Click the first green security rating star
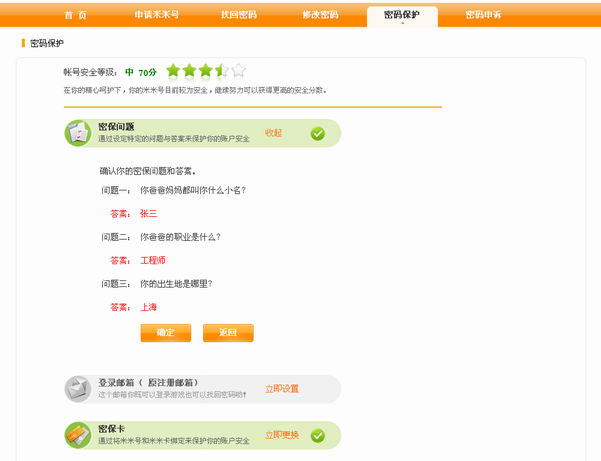Viewport: 601px width, 461px height. (x=173, y=71)
